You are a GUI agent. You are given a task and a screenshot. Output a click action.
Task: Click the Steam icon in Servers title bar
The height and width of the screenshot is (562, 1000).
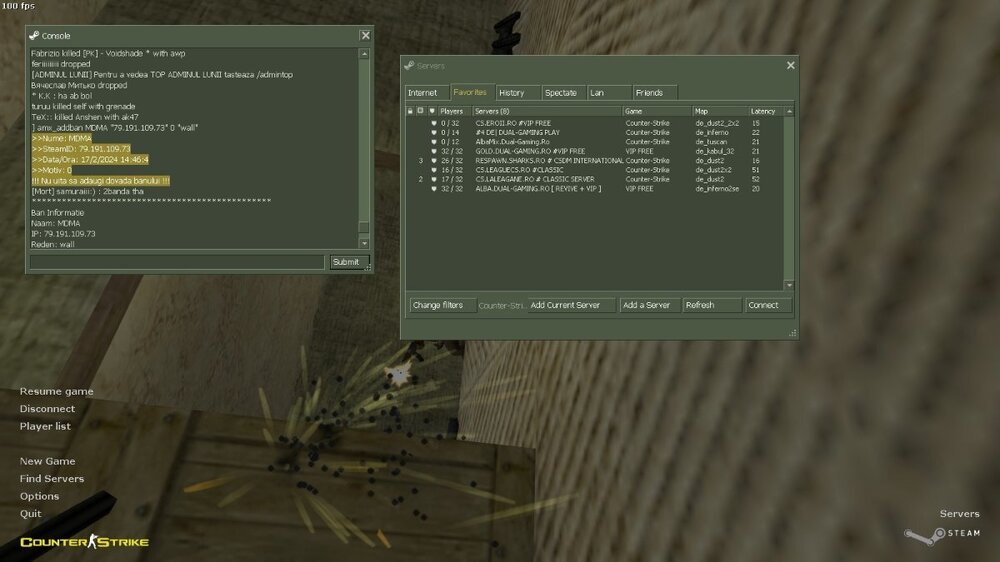[x=409, y=65]
